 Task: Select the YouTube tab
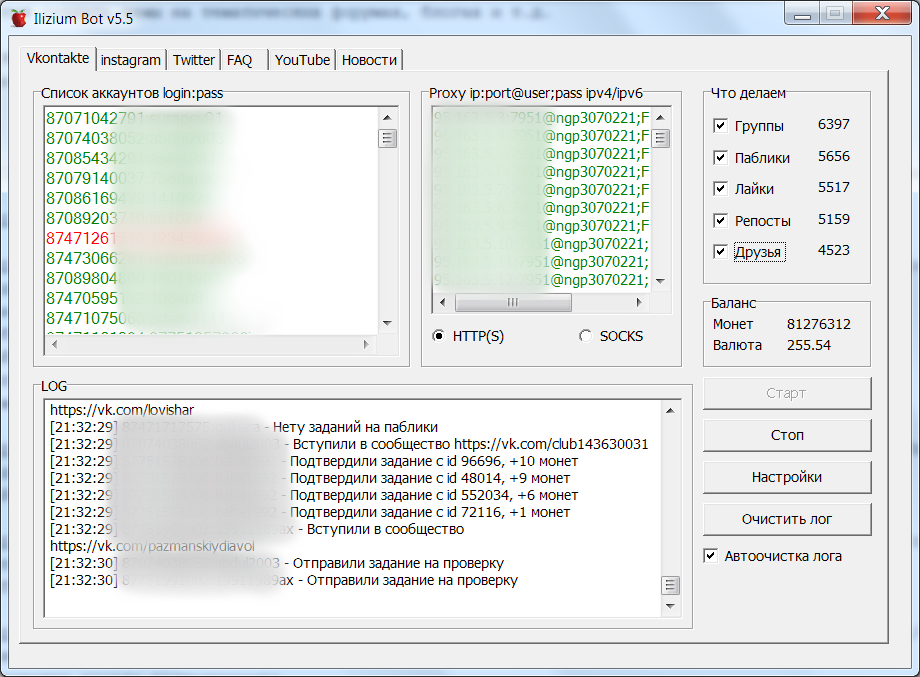point(302,60)
